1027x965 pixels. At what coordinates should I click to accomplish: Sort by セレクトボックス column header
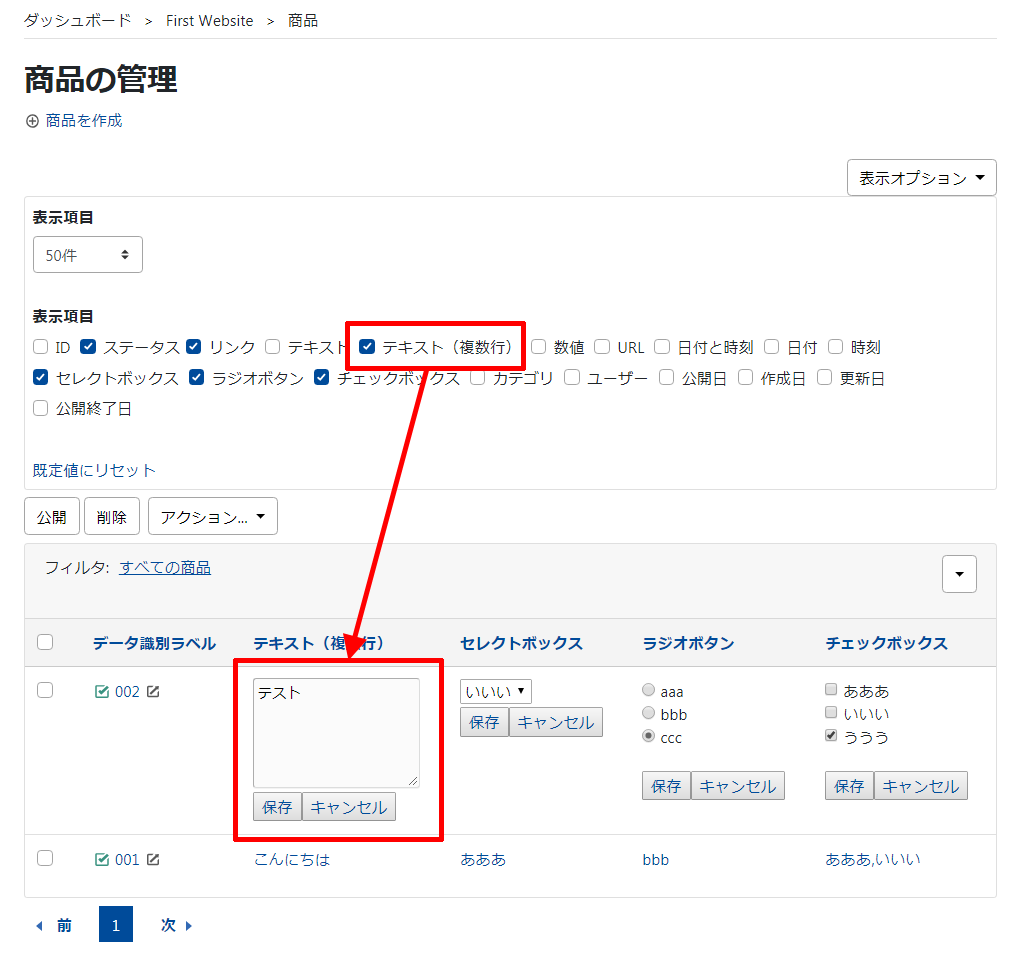point(521,643)
